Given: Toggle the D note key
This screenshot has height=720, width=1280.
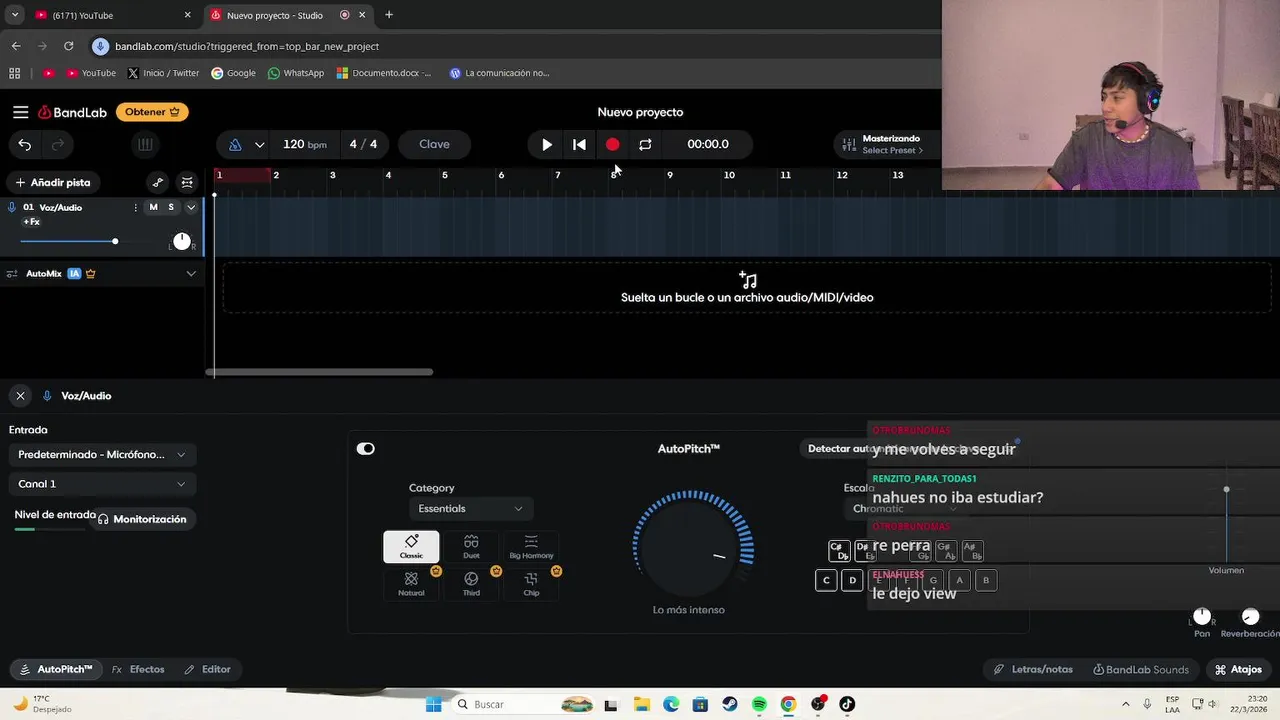Looking at the screenshot, I should [852, 580].
